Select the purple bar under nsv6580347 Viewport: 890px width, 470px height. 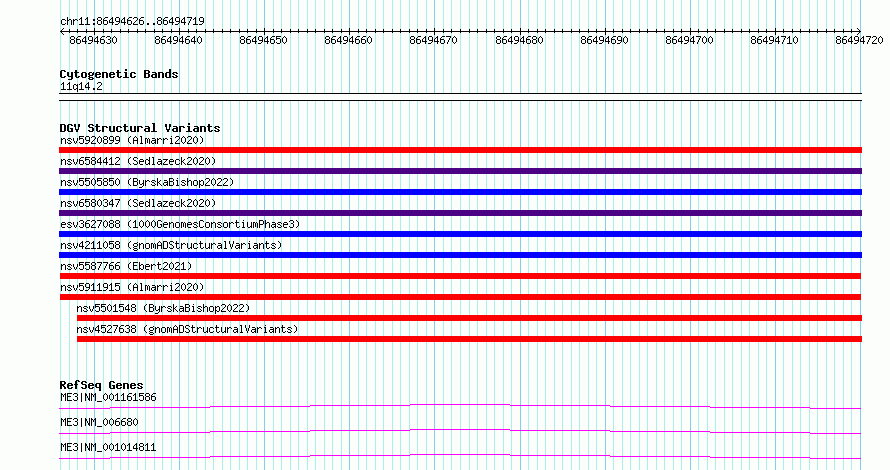click(460, 213)
